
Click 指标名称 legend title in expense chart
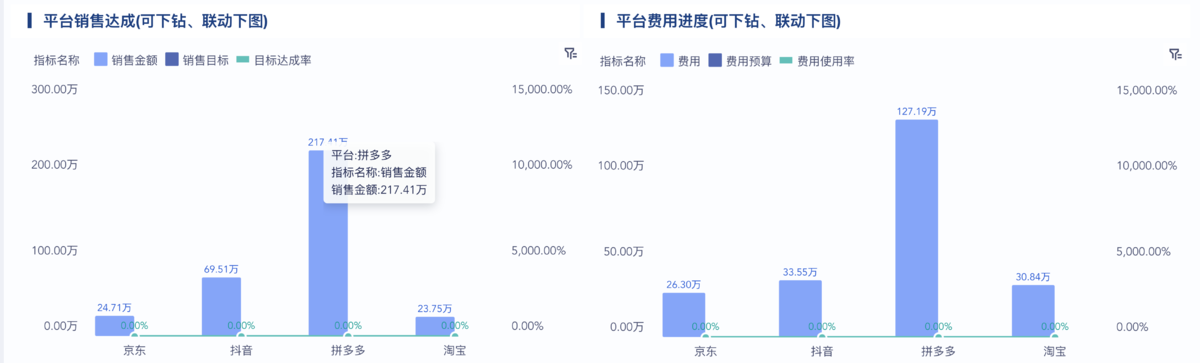coord(624,61)
